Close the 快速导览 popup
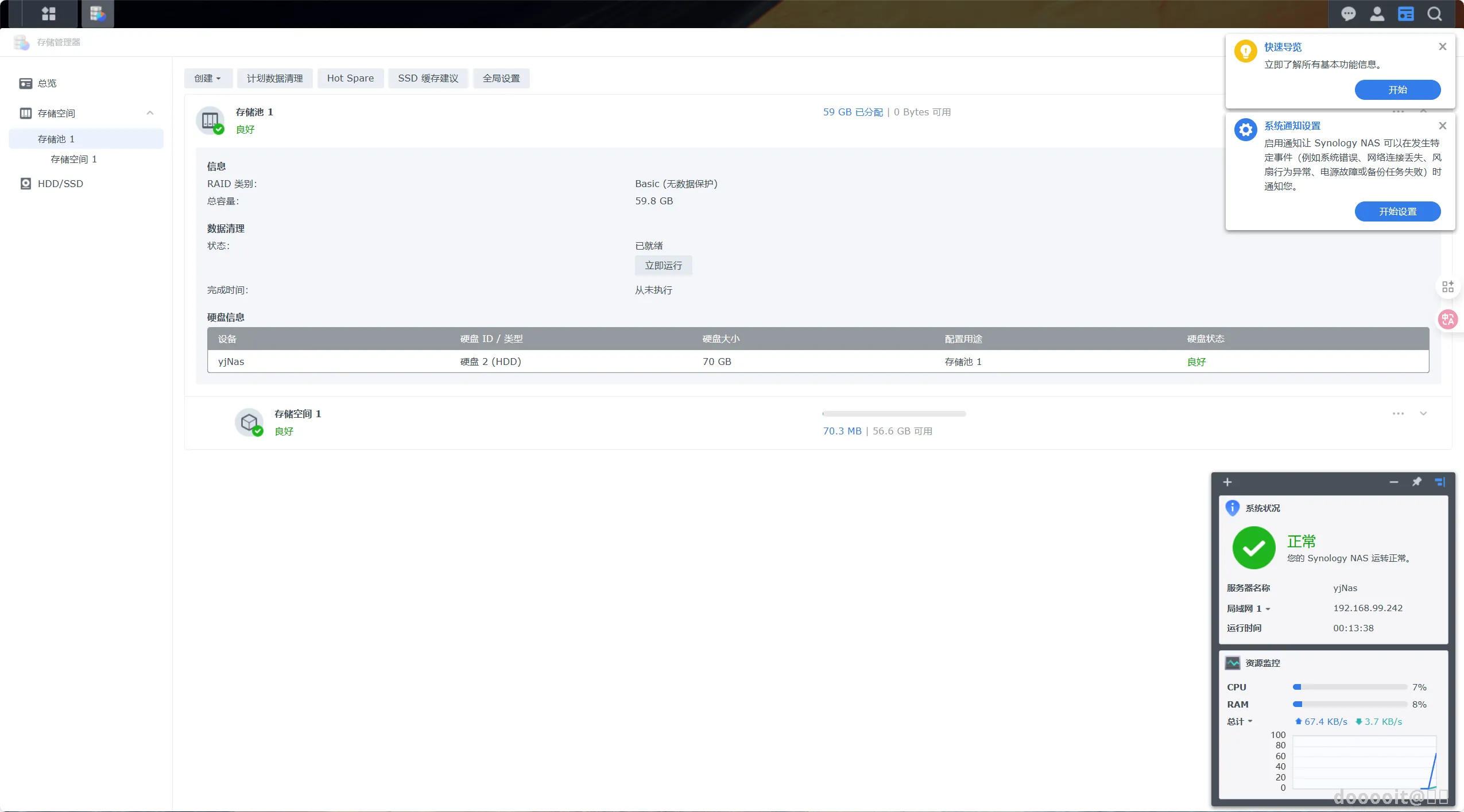 [1442, 47]
